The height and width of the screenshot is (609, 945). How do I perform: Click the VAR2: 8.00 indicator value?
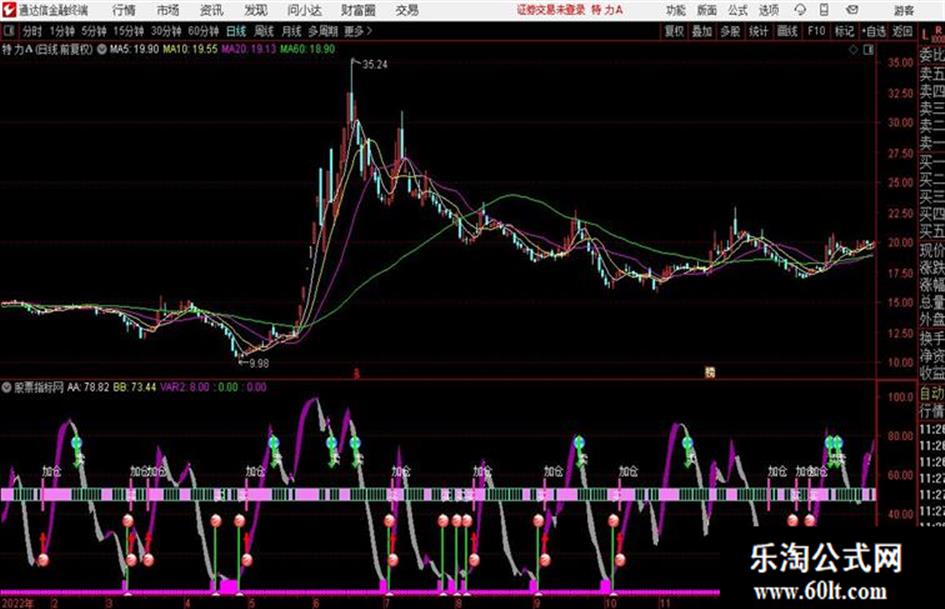(184, 388)
